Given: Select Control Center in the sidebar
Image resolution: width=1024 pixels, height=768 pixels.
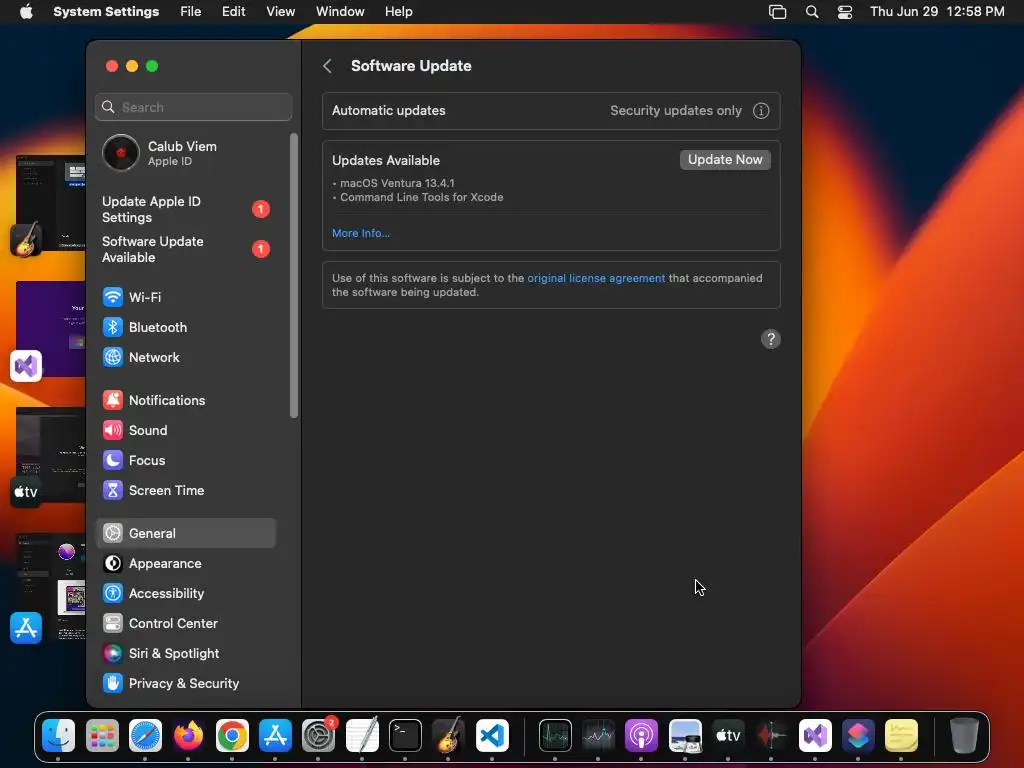Looking at the screenshot, I should point(185,623).
